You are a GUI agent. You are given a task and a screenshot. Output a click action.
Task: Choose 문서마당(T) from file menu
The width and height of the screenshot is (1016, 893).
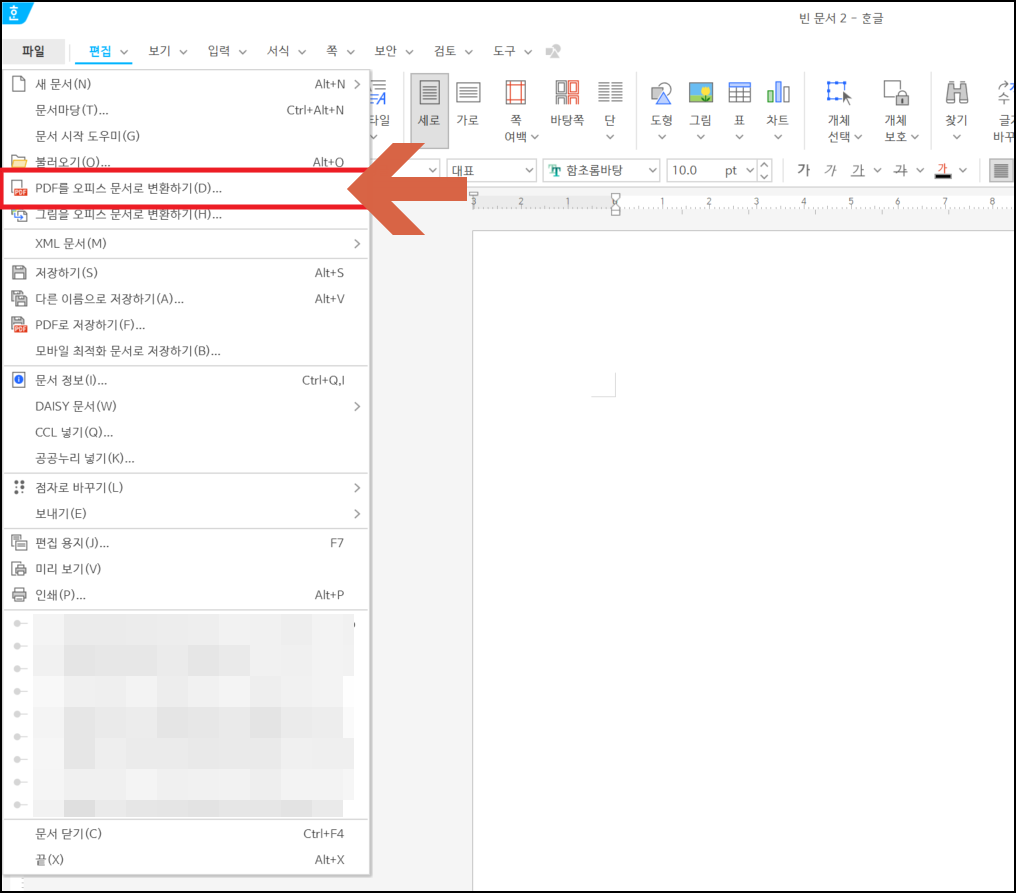[x=186, y=110]
